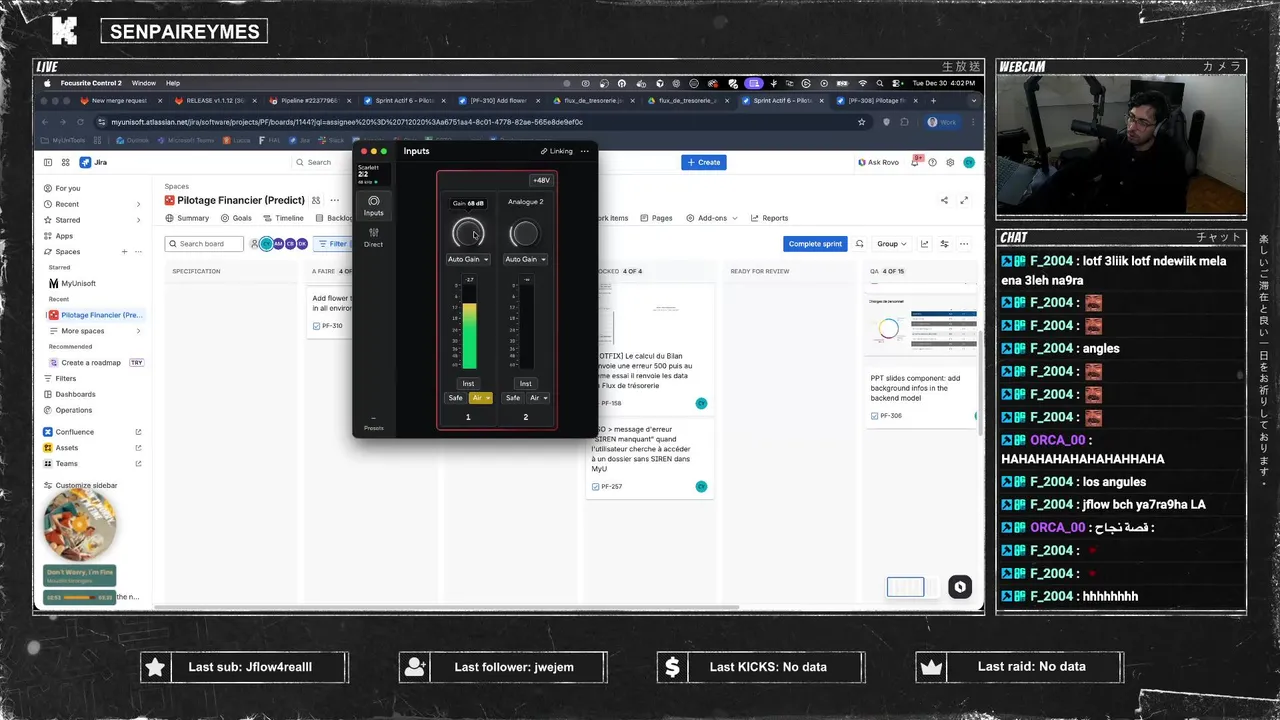Open Jira settings gear
Screen dimensions: 1280x720
[950, 162]
